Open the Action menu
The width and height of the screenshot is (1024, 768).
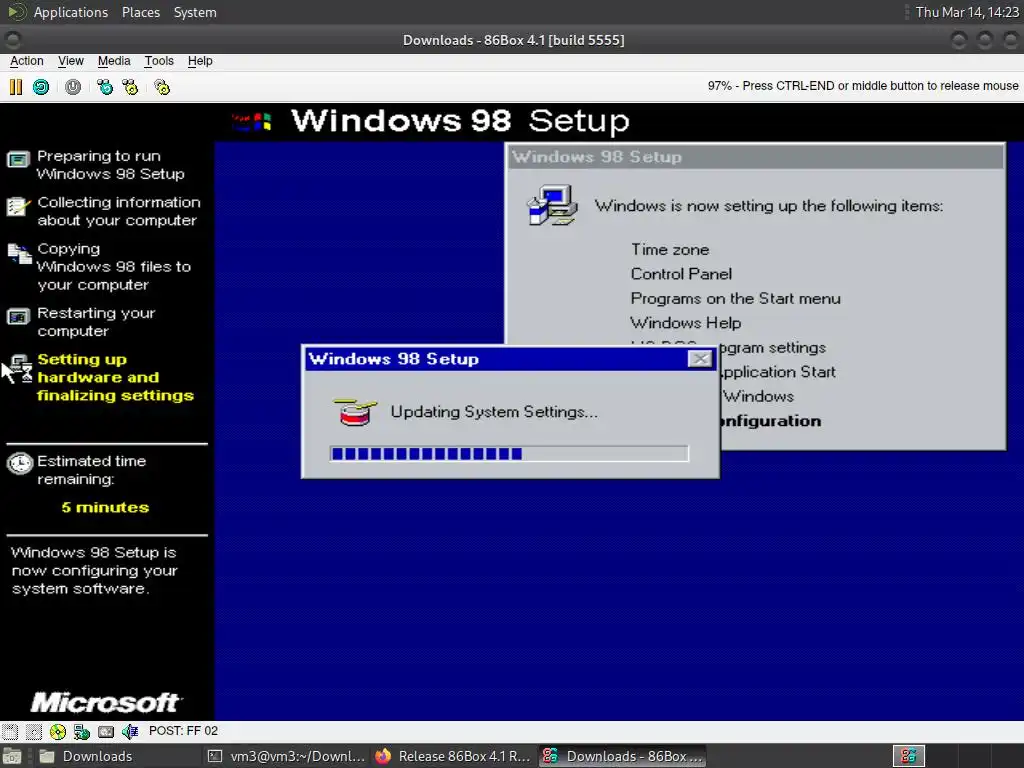(27, 61)
